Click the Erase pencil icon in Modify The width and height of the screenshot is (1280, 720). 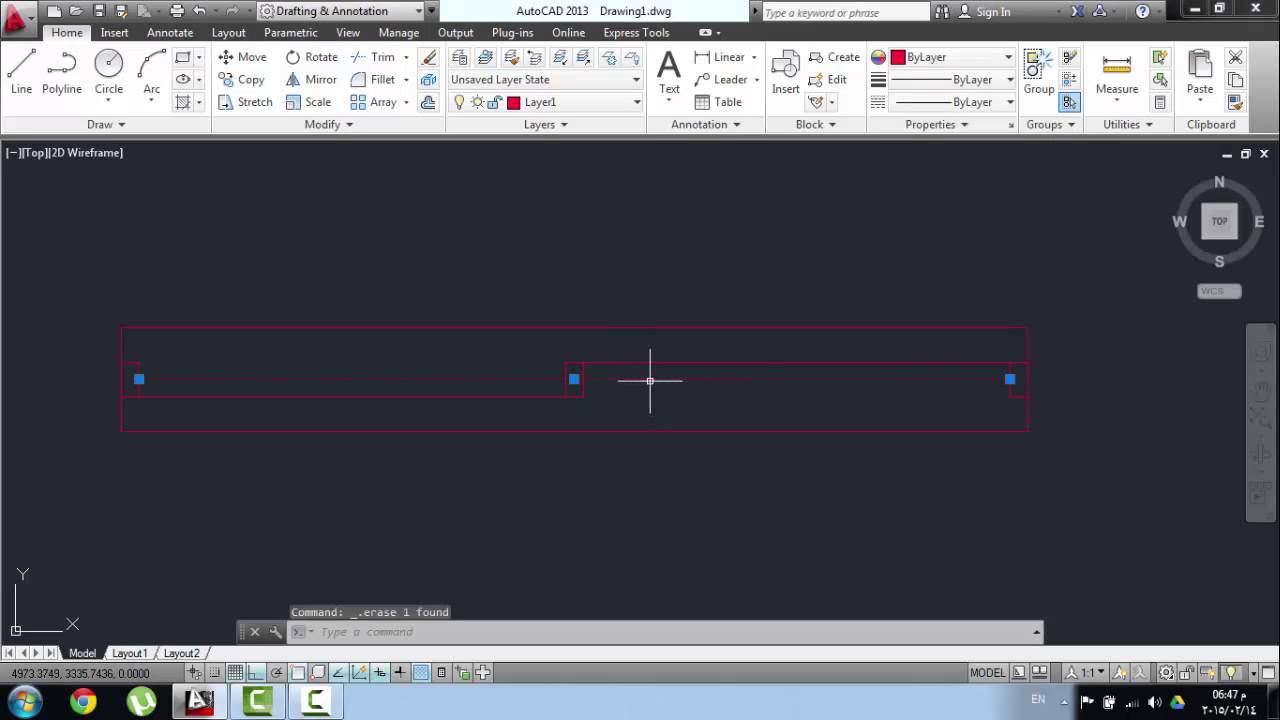pyautogui.click(x=429, y=57)
